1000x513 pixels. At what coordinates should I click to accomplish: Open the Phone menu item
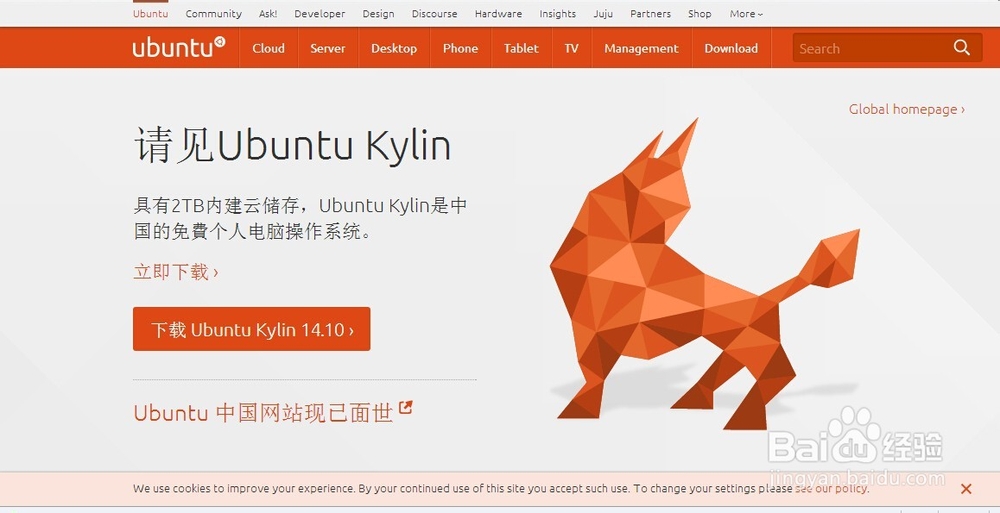(460, 48)
